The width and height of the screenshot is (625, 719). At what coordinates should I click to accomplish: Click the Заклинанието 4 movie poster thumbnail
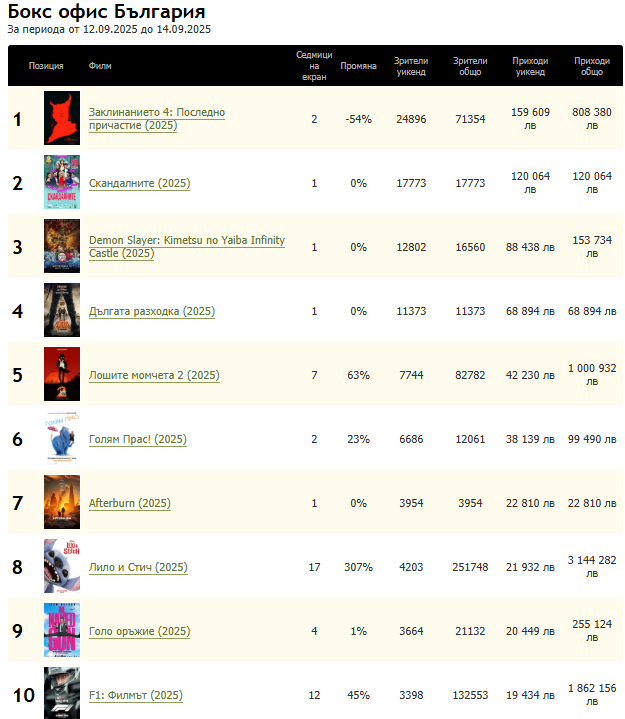[x=61, y=119]
